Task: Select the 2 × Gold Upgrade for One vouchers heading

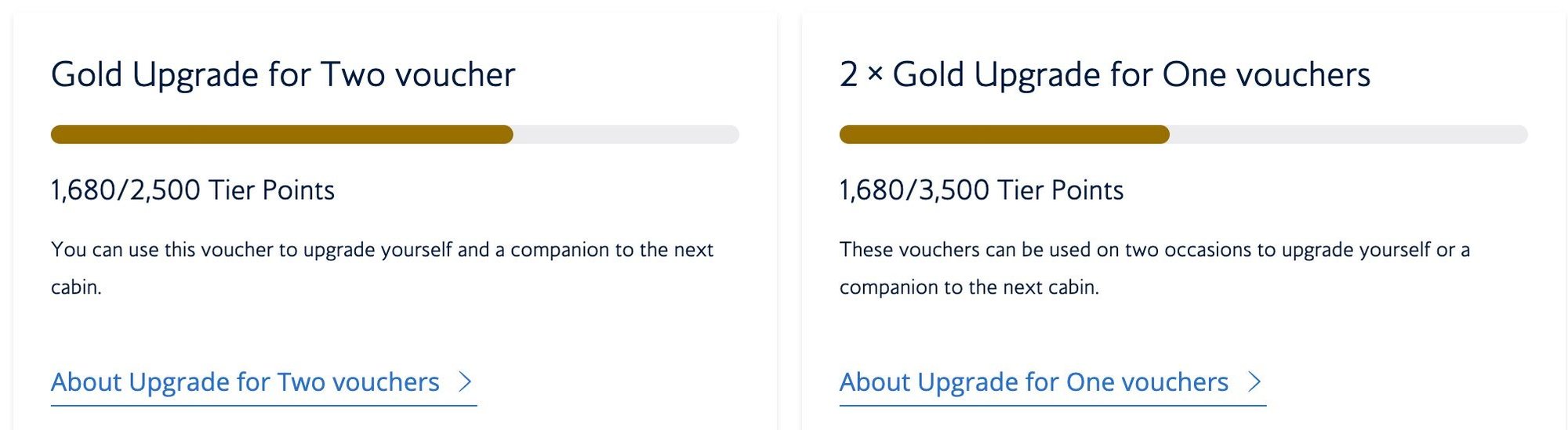Action: point(1105,75)
